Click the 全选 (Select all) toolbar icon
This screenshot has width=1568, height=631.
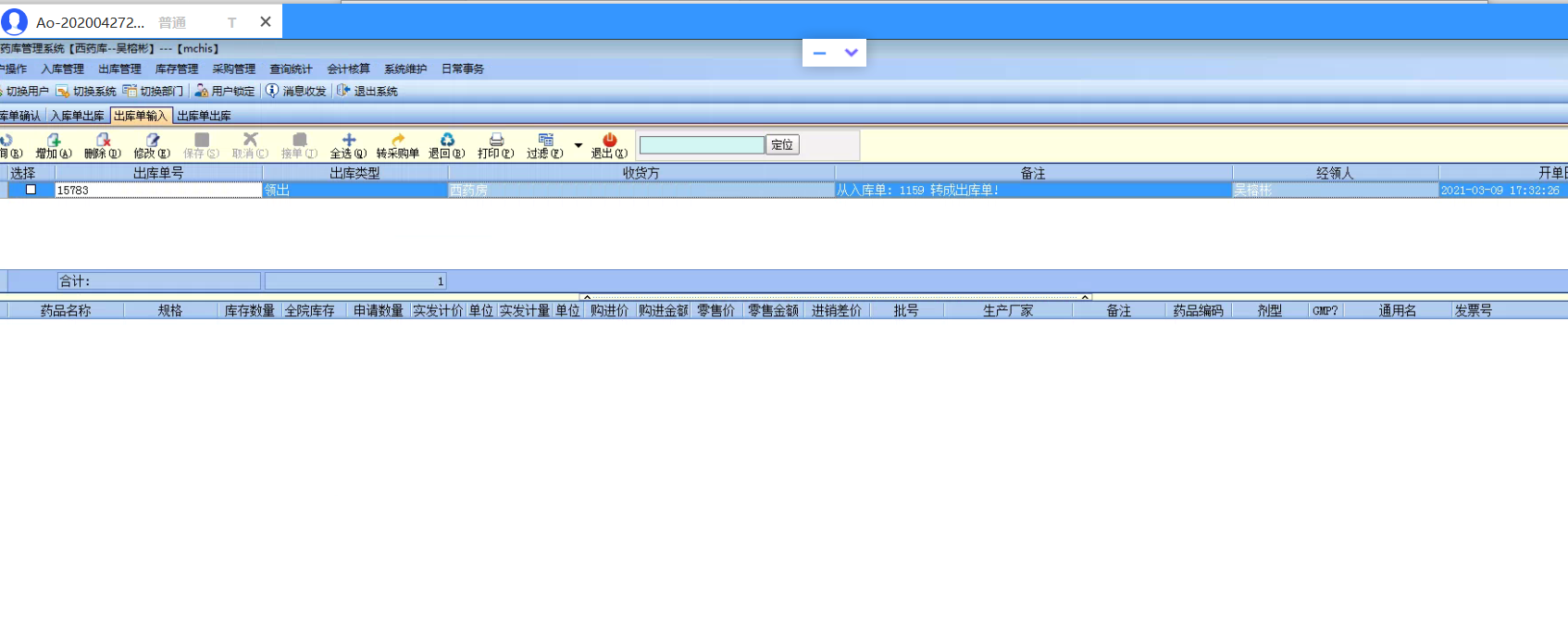pyautogui.click(x=349, y=146)
